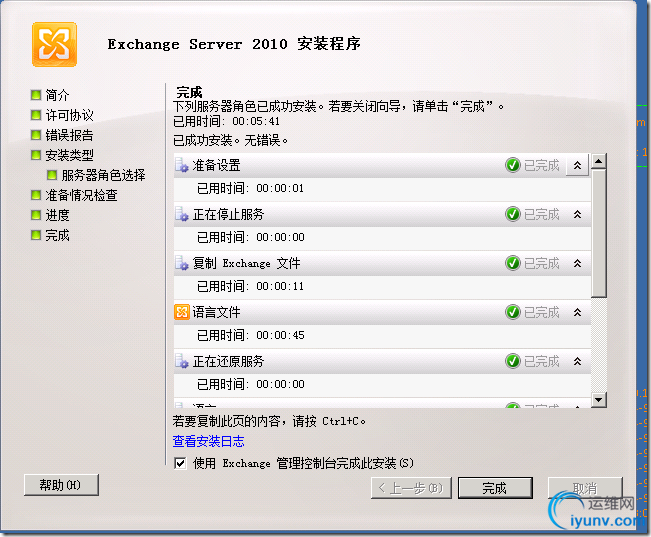The width and height of the screenshot is (651, 537).
Task: Click green square beside 简介 step
Action: [36, 95]
